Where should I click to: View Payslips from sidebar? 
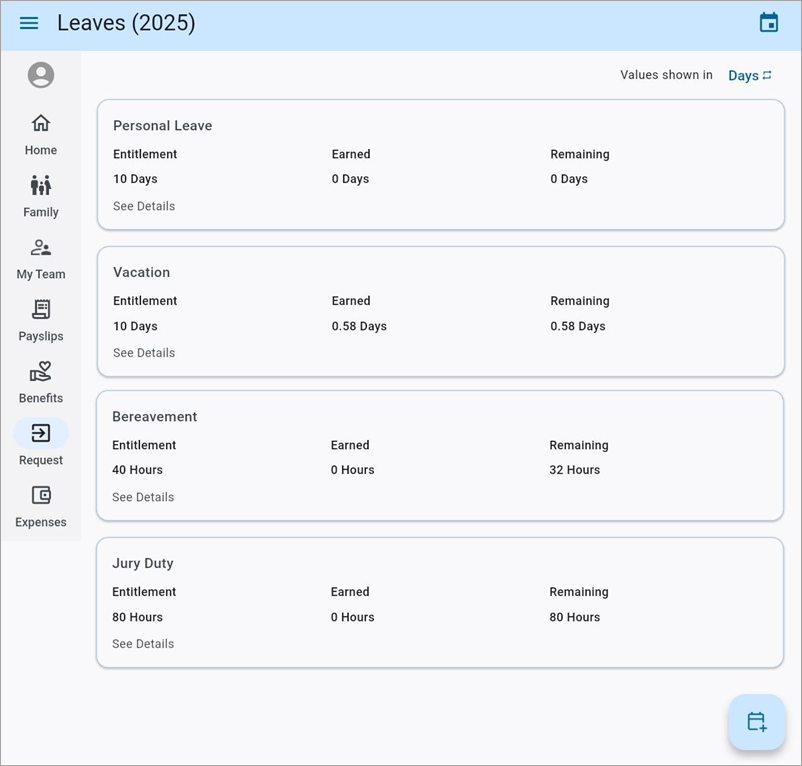[41, 321]
